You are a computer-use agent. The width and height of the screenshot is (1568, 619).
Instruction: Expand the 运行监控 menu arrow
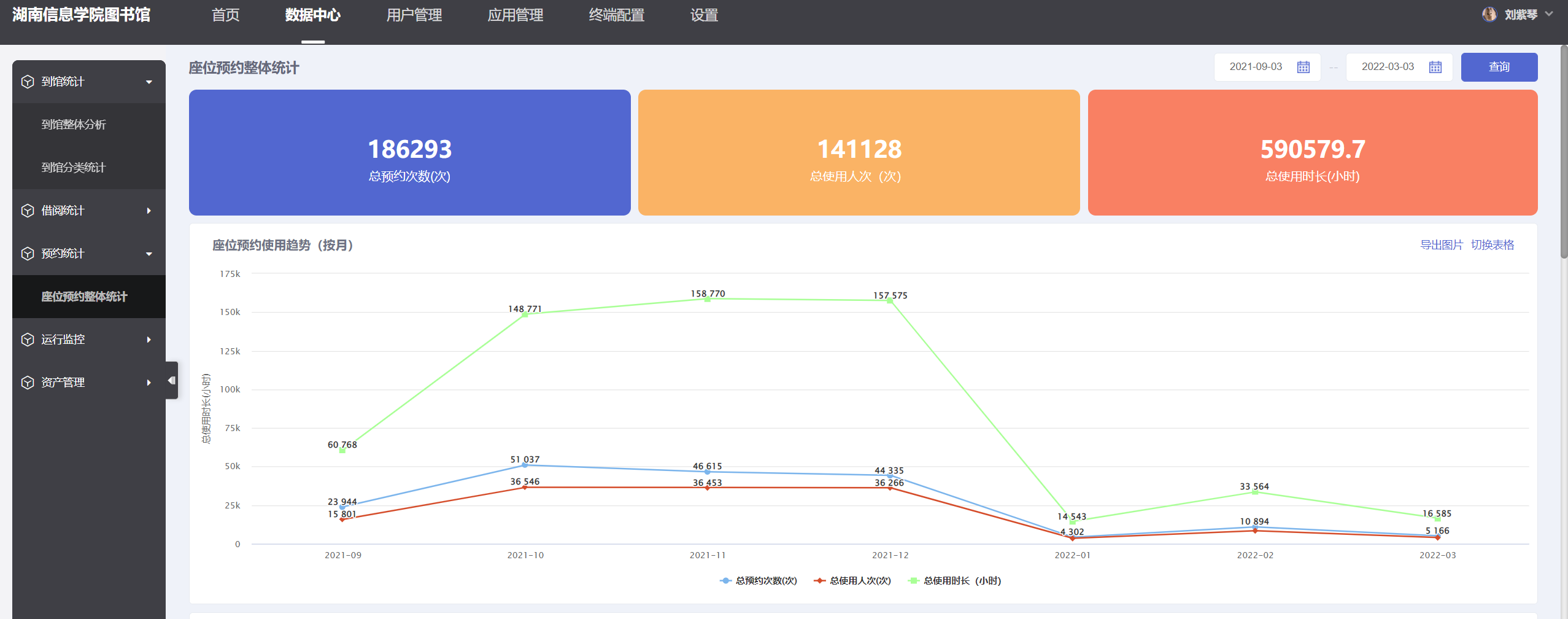click(x=149, y=340)
